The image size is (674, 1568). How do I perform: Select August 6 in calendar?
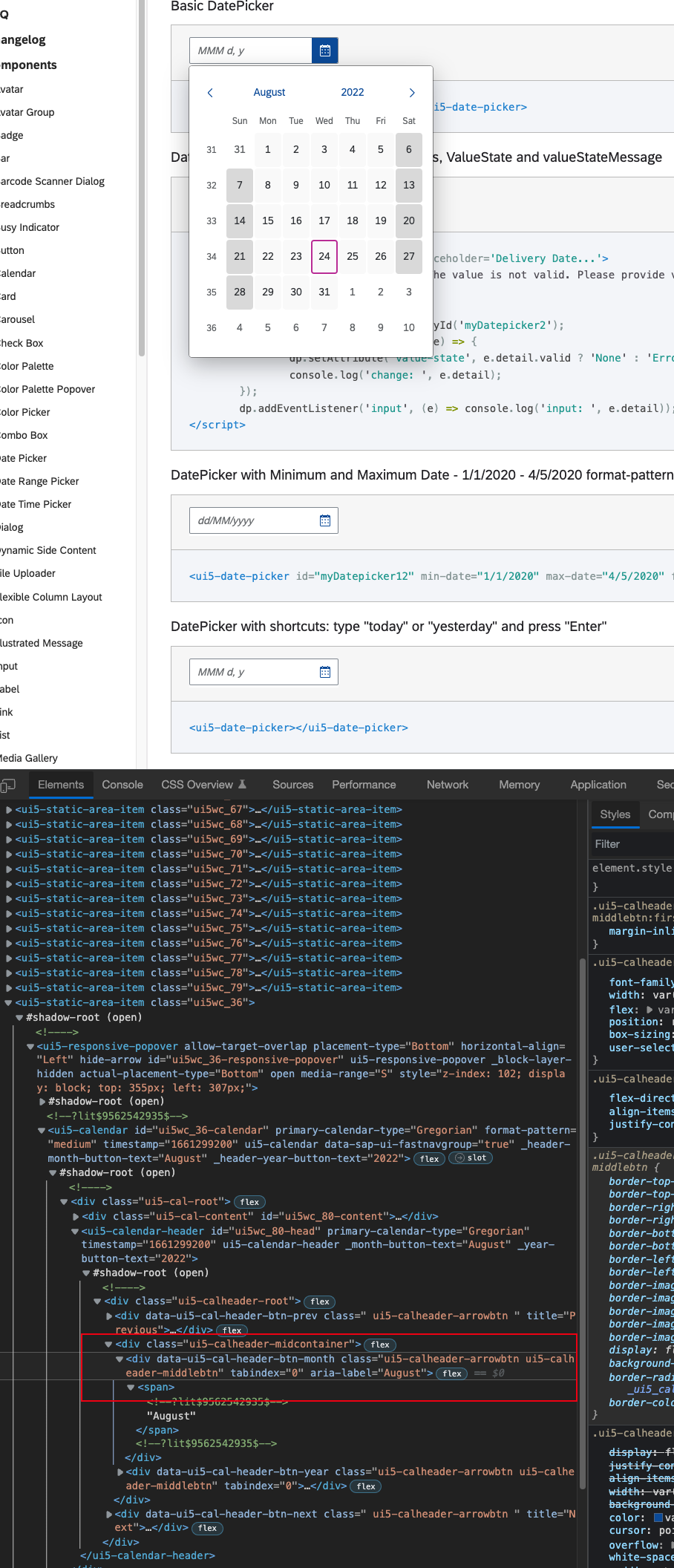pos(409,149)
